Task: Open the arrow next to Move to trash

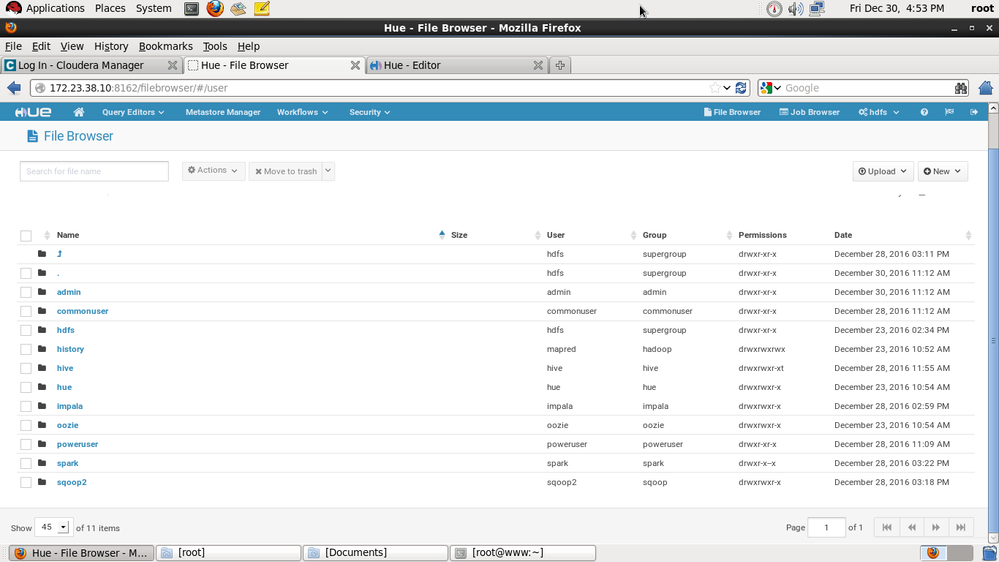Action: click(x=328, y=171)
